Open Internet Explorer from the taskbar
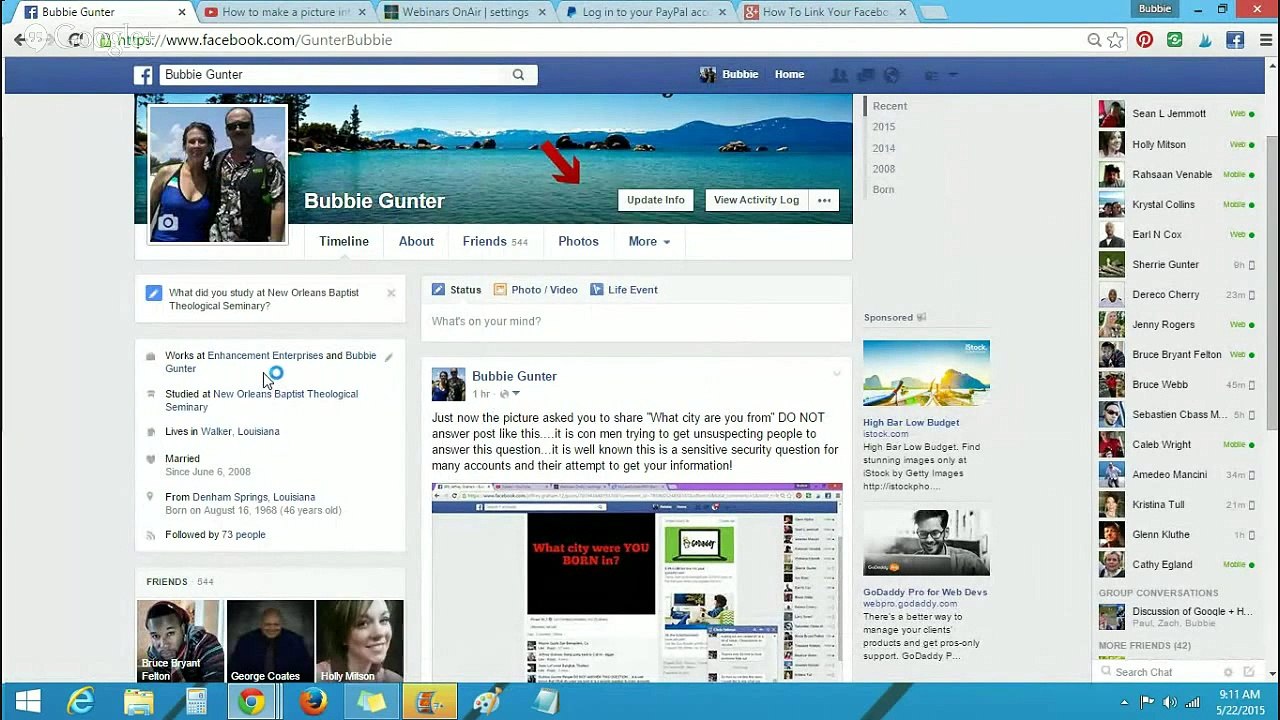This screenshot has height=720, width=1280. (80, 702)
